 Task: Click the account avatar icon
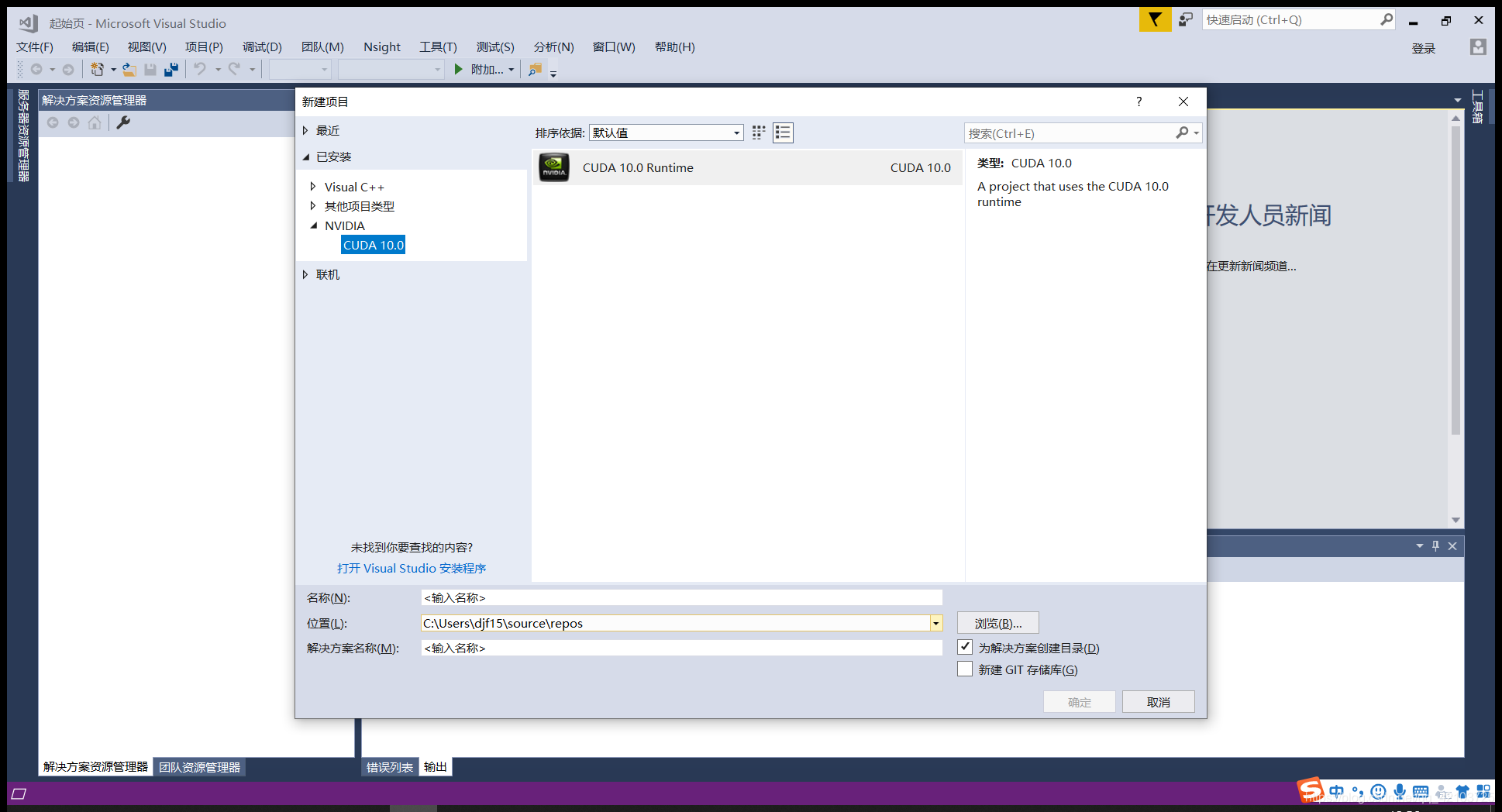(x=1478, y=46)
